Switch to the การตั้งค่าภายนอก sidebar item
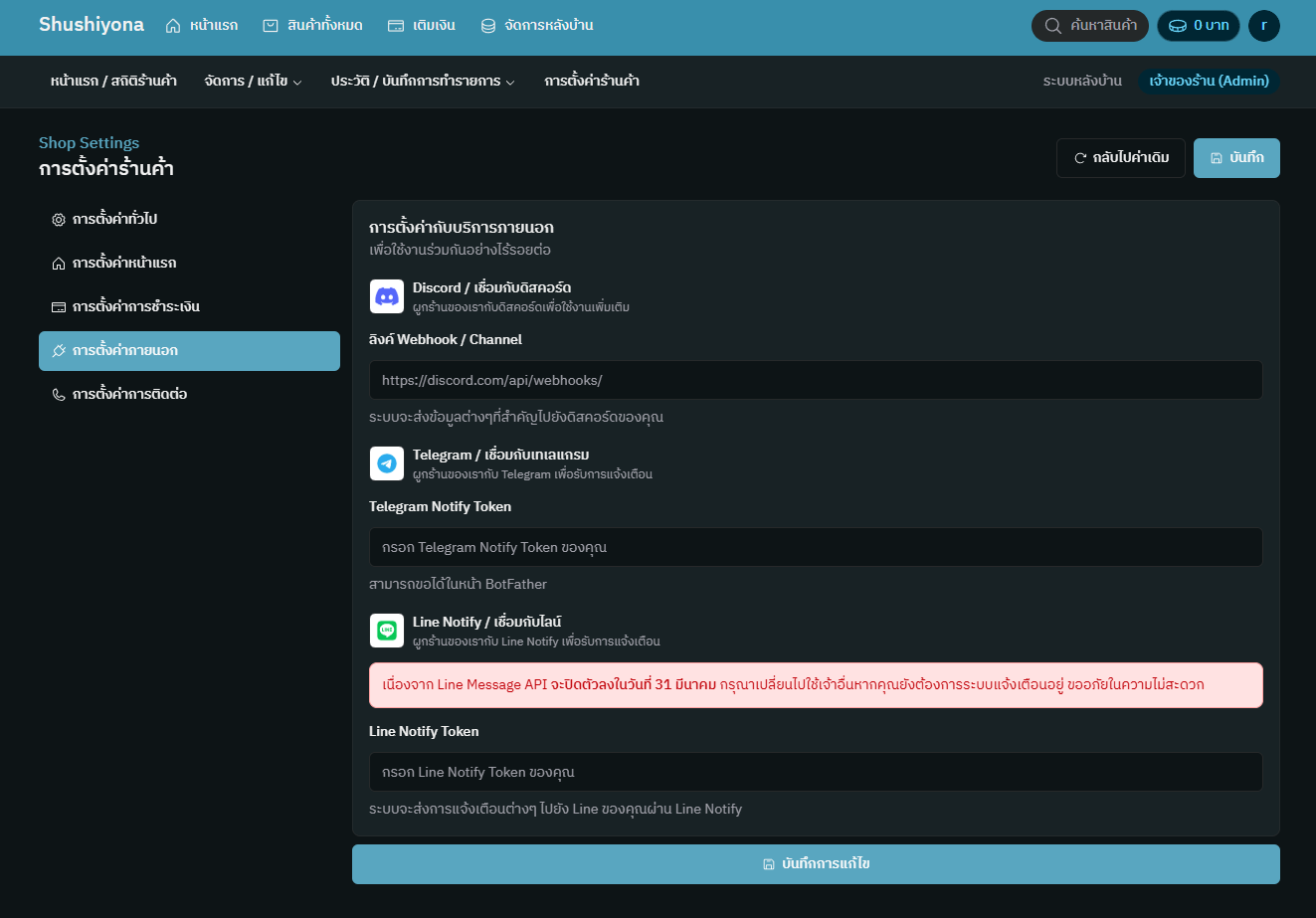The height and width of the screenshot is (918, 1316). point(189,350)
